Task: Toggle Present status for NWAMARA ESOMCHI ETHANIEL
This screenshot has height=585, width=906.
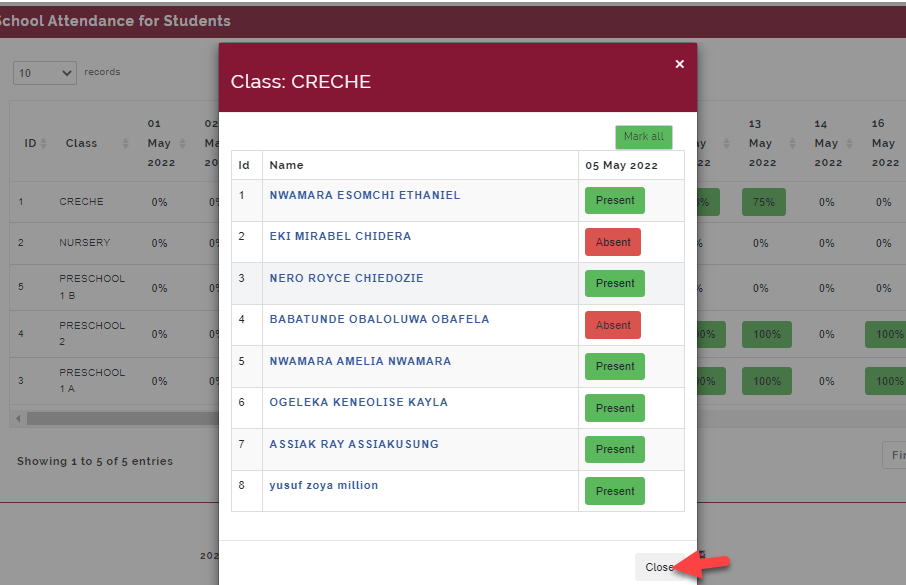Action: (x=615, y=201)
